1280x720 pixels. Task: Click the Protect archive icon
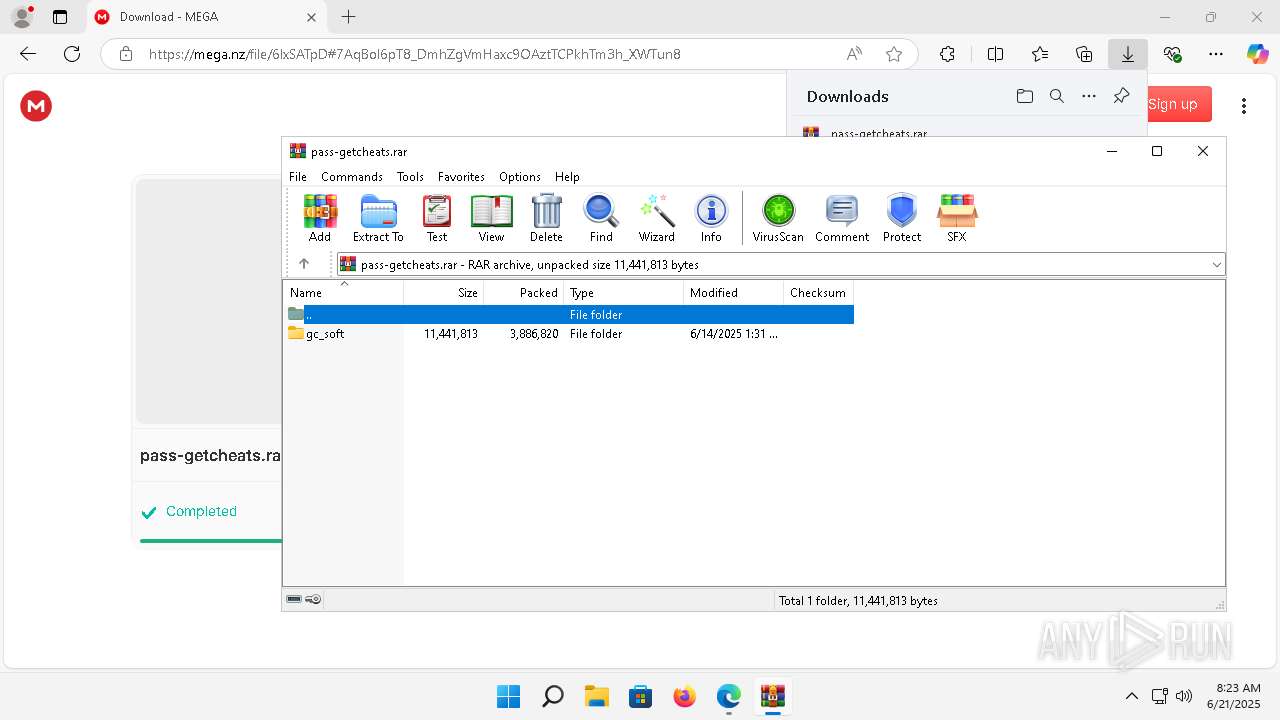tap(902, 218)
